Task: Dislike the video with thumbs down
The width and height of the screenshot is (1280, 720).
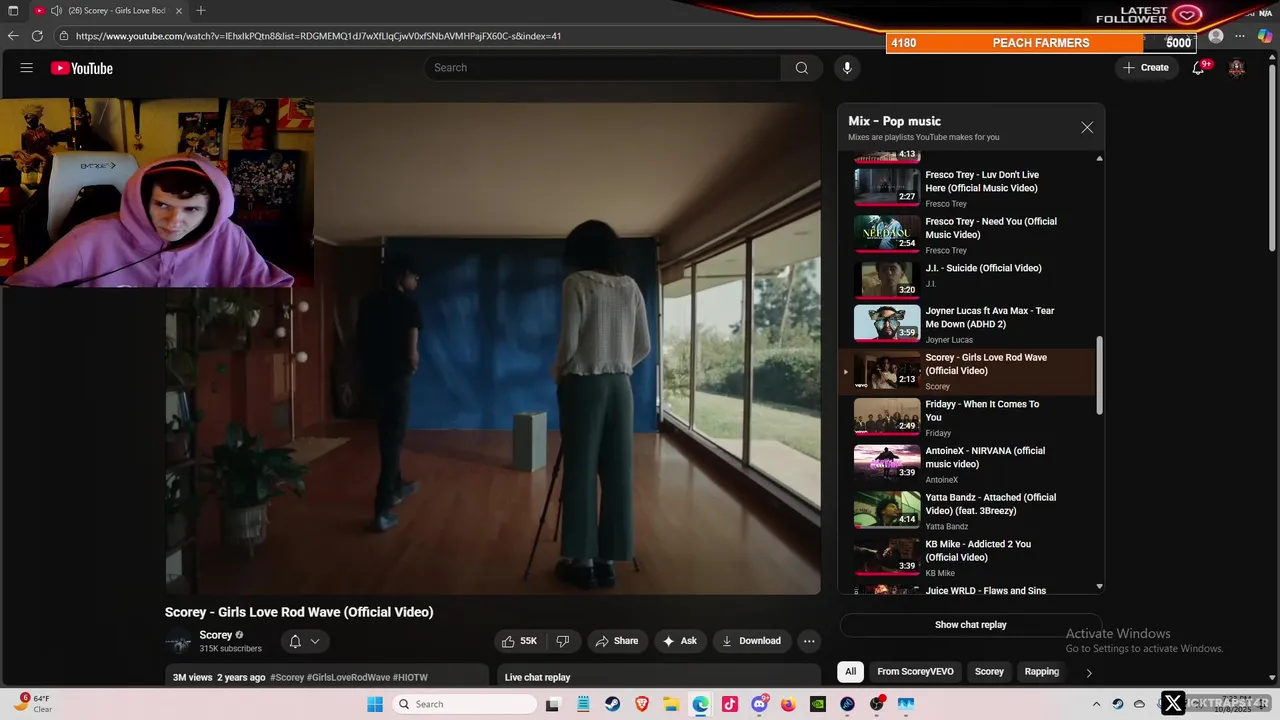Action: [x=563, y=641]
